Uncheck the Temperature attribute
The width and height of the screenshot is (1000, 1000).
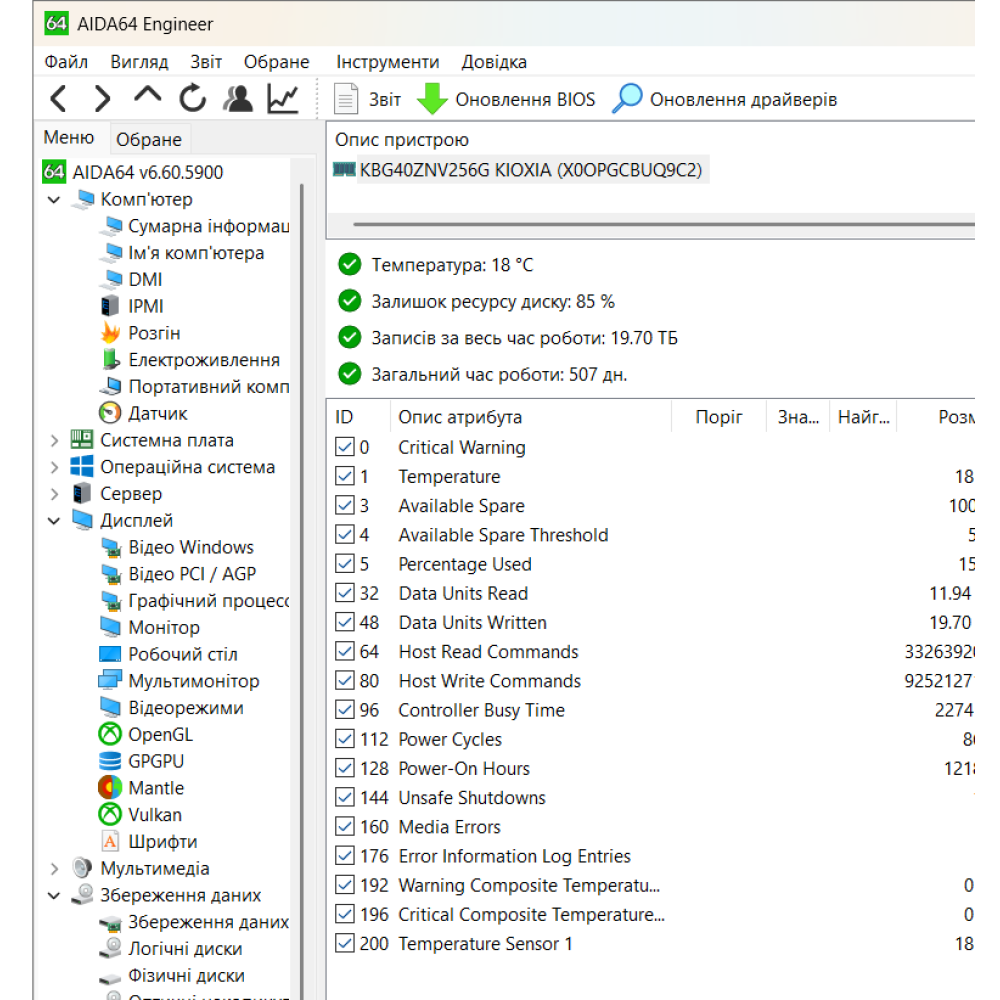[345, 476]
